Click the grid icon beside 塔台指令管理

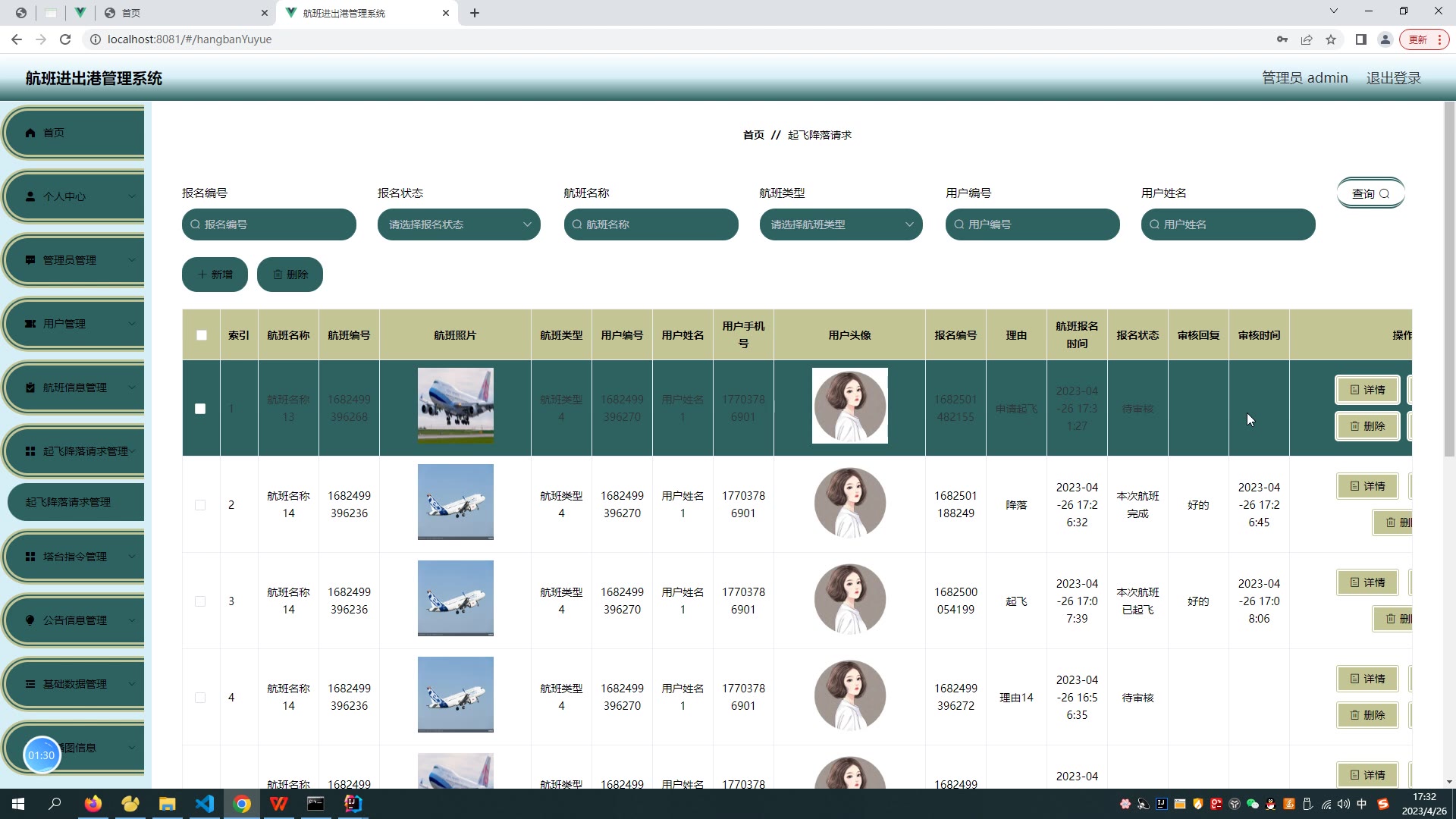click(x=30, y=557)
